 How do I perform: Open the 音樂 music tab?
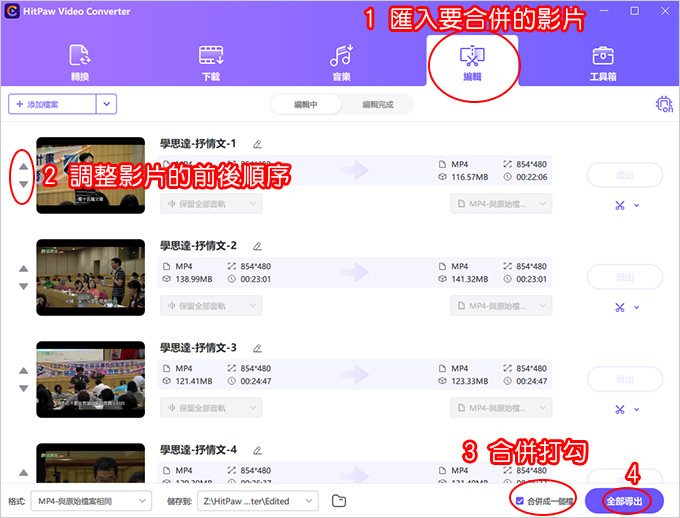coord(342,62)
